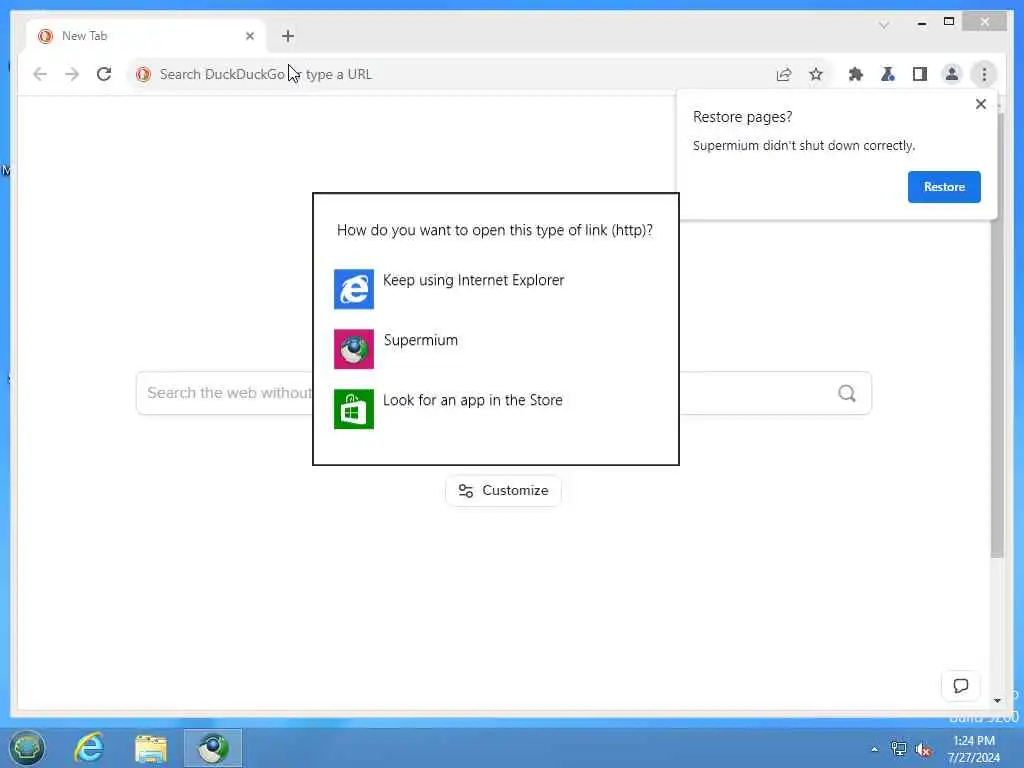
Task: Expand the tab search chevron
Action: (x=884, y=25)
